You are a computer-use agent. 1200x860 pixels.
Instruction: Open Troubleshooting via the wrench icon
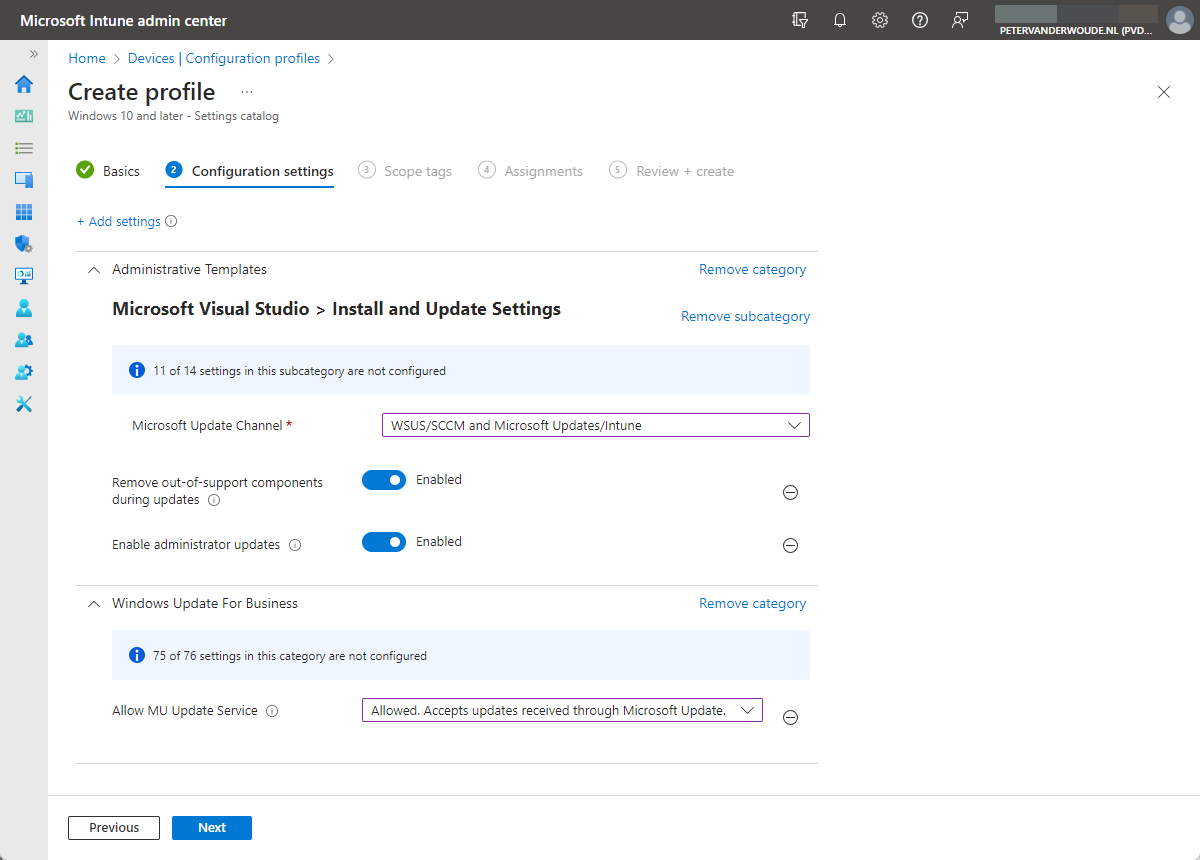click(x=24, y=404)
